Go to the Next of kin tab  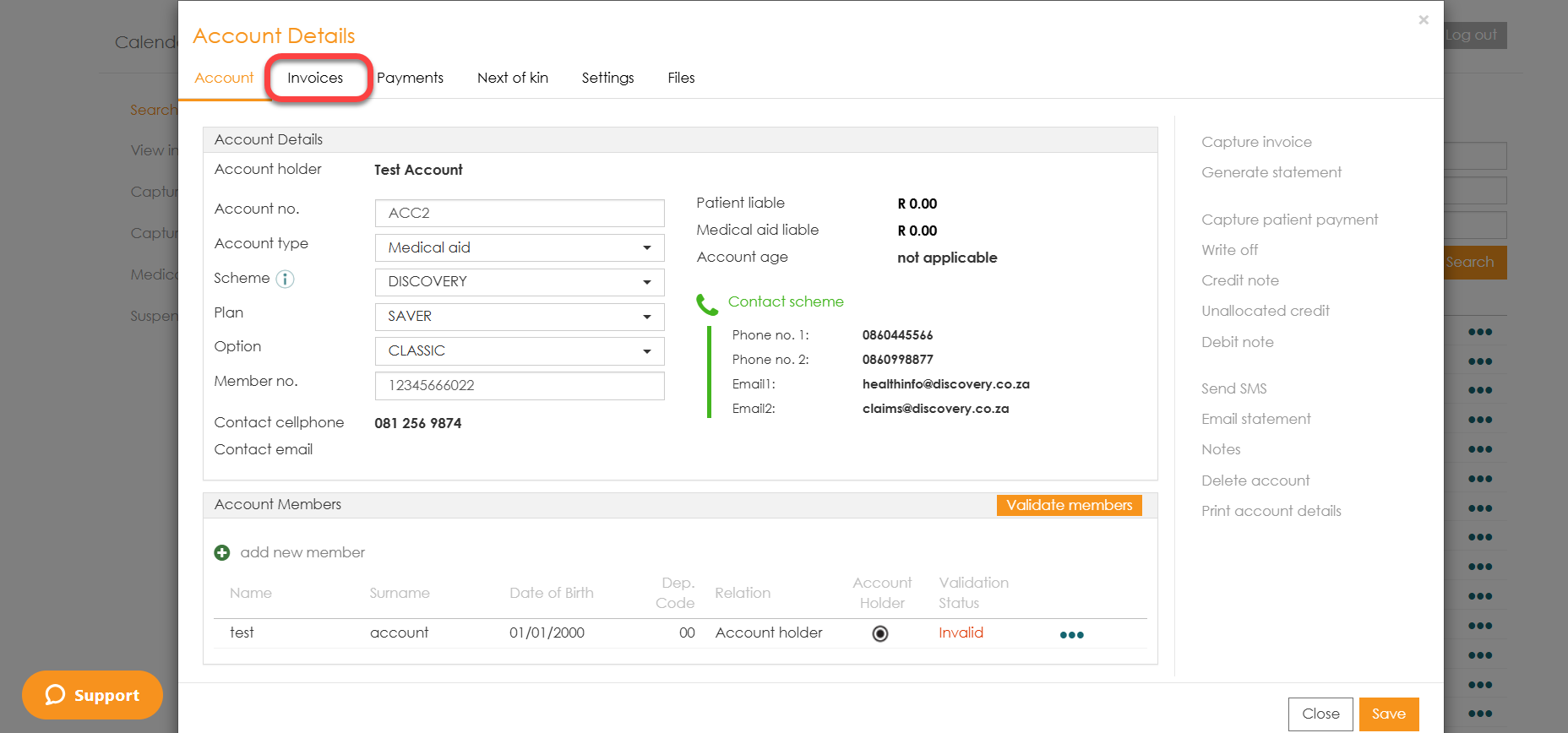point(512,78)
